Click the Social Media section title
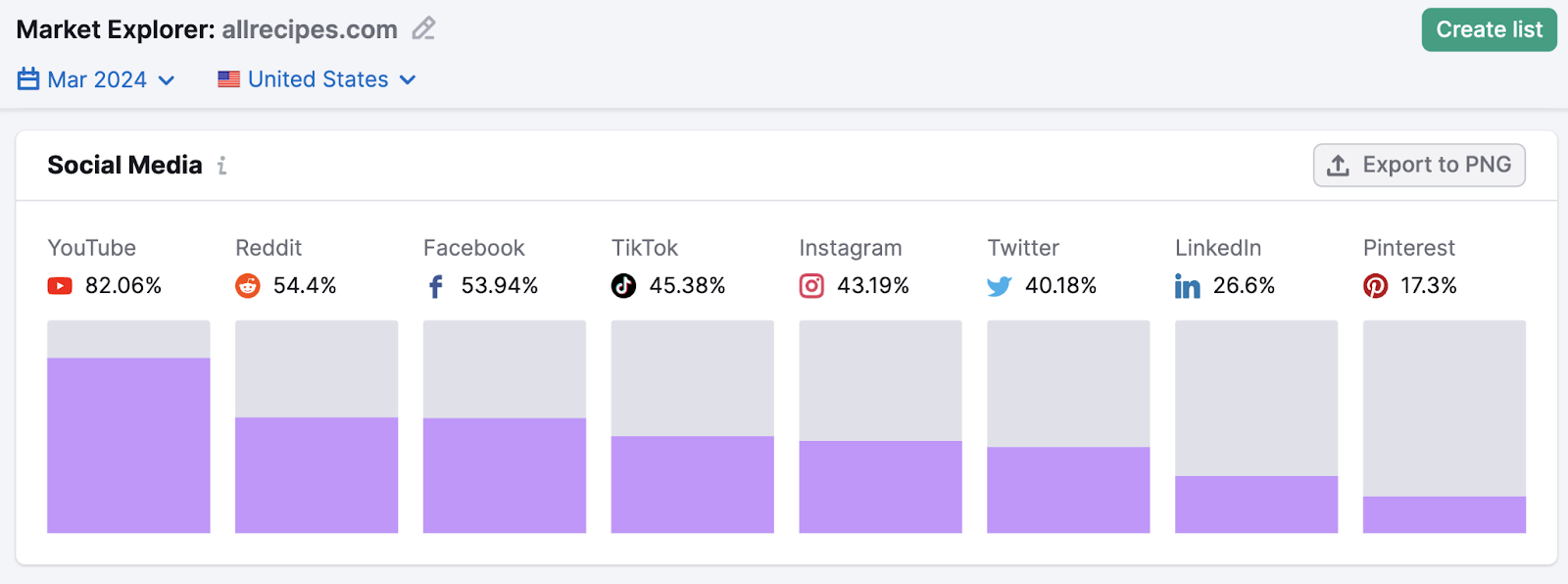This screenshot has height=584, width=1568. [124, 165]
